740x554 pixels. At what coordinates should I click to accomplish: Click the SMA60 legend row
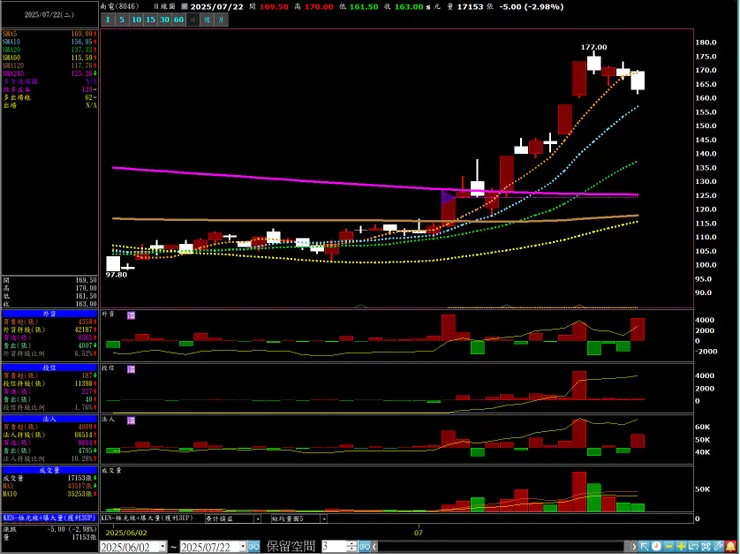click(x=50, y=58)
